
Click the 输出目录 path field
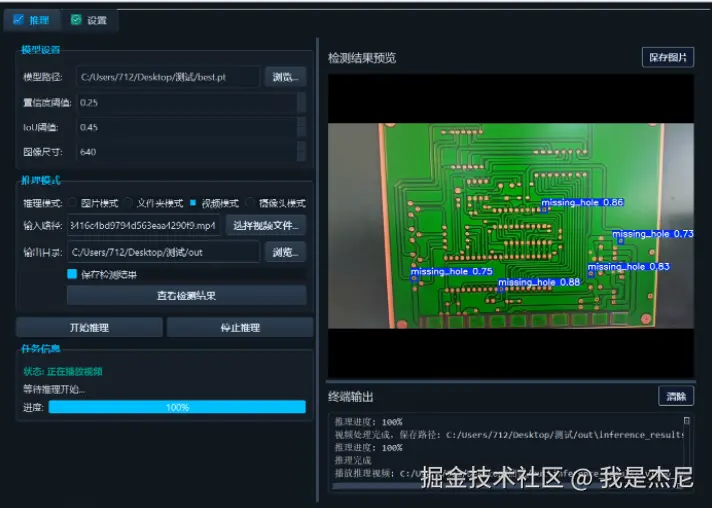tap(163, 252)
